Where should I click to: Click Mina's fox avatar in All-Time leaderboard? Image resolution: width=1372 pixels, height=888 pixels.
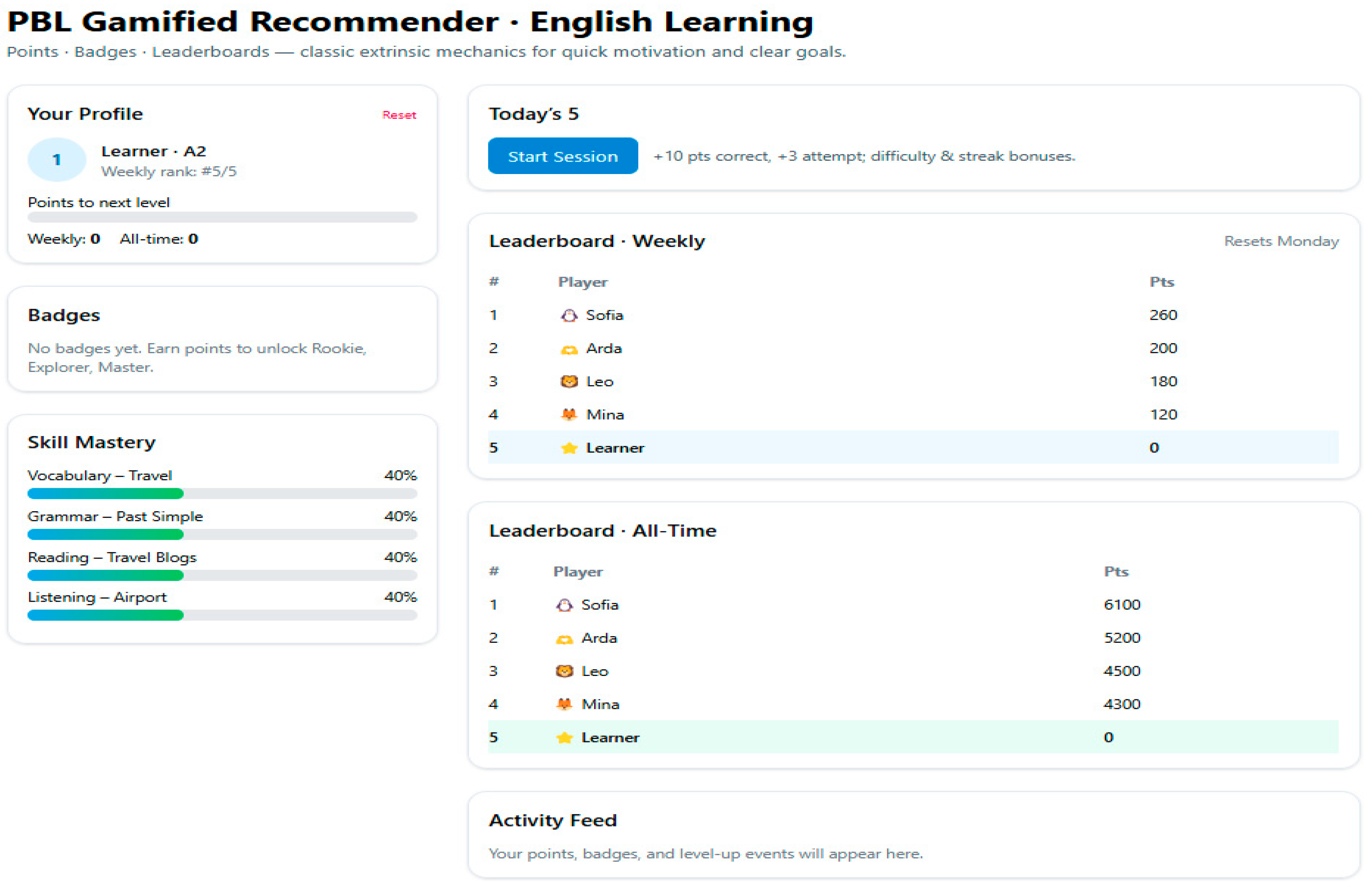coord(565,704)
